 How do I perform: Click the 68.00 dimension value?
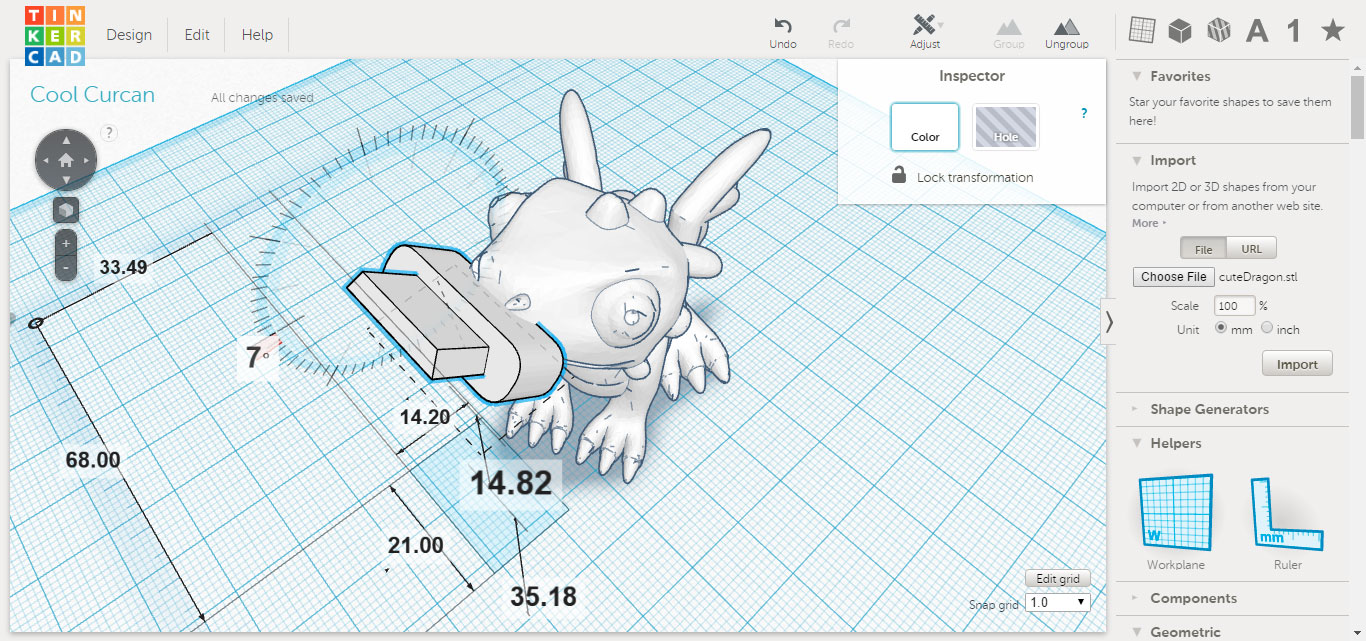click(92, 460)
